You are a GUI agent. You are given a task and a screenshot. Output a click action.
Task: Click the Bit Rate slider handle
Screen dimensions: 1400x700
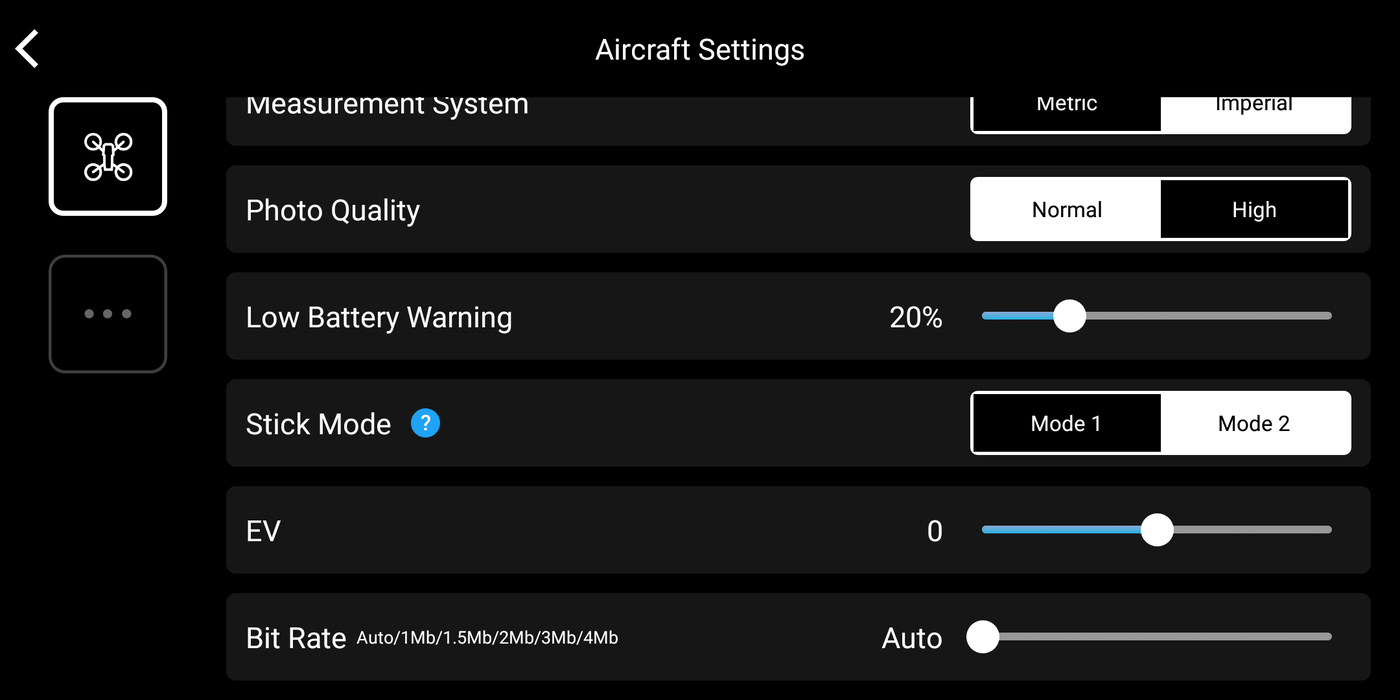click(983, 636)
